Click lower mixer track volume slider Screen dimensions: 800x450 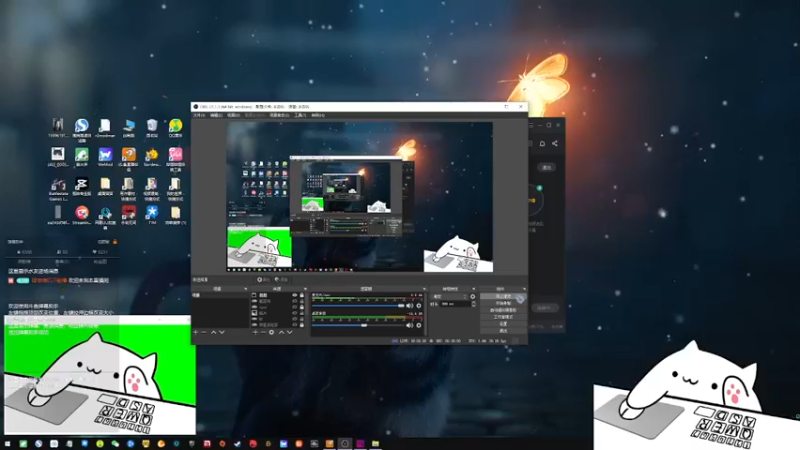pyautogui.click(x=358, y=326)
